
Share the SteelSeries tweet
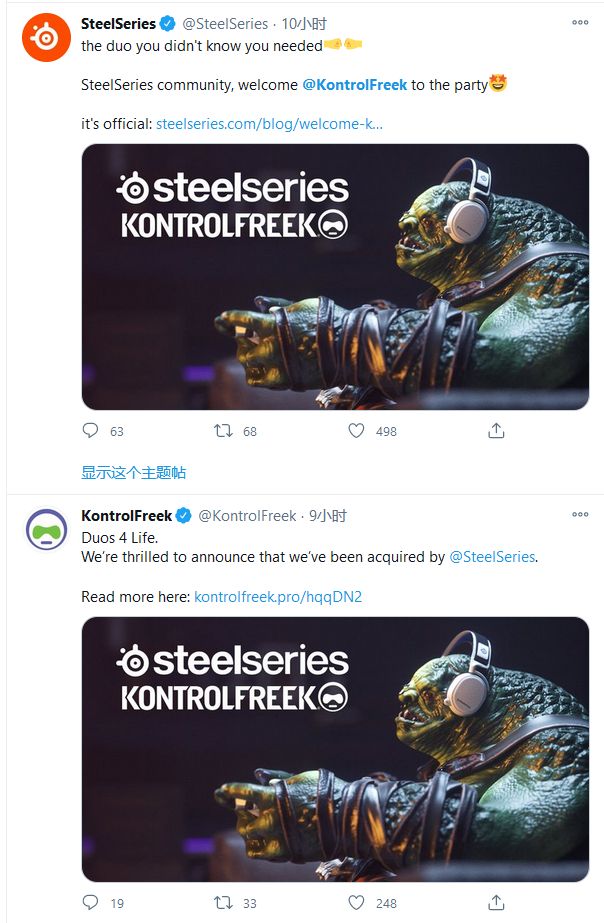point(496,431)
